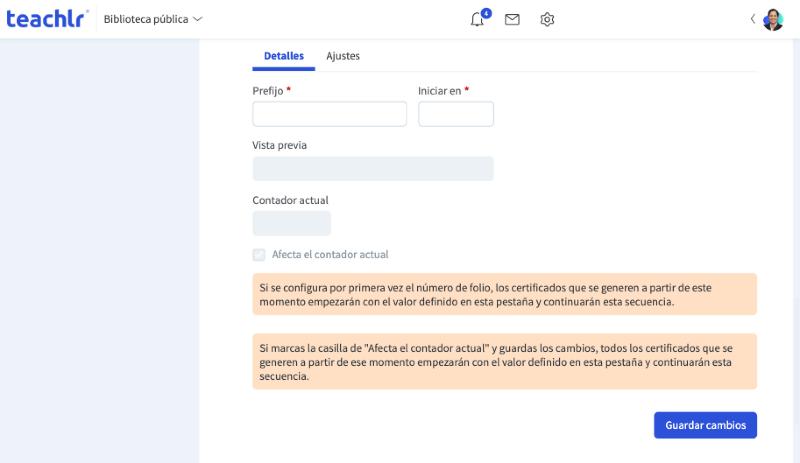
Task: Click the Contador actual label
Action: (x=290, y=200)
